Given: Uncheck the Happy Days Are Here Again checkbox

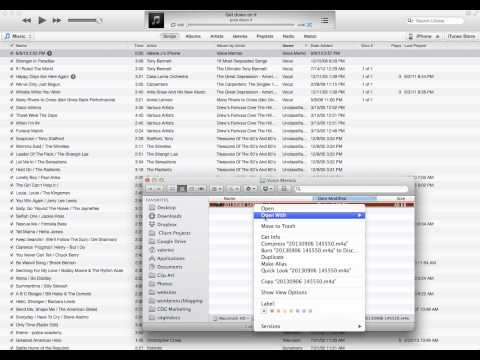Looking at the screenshot, I should point(12,77).
